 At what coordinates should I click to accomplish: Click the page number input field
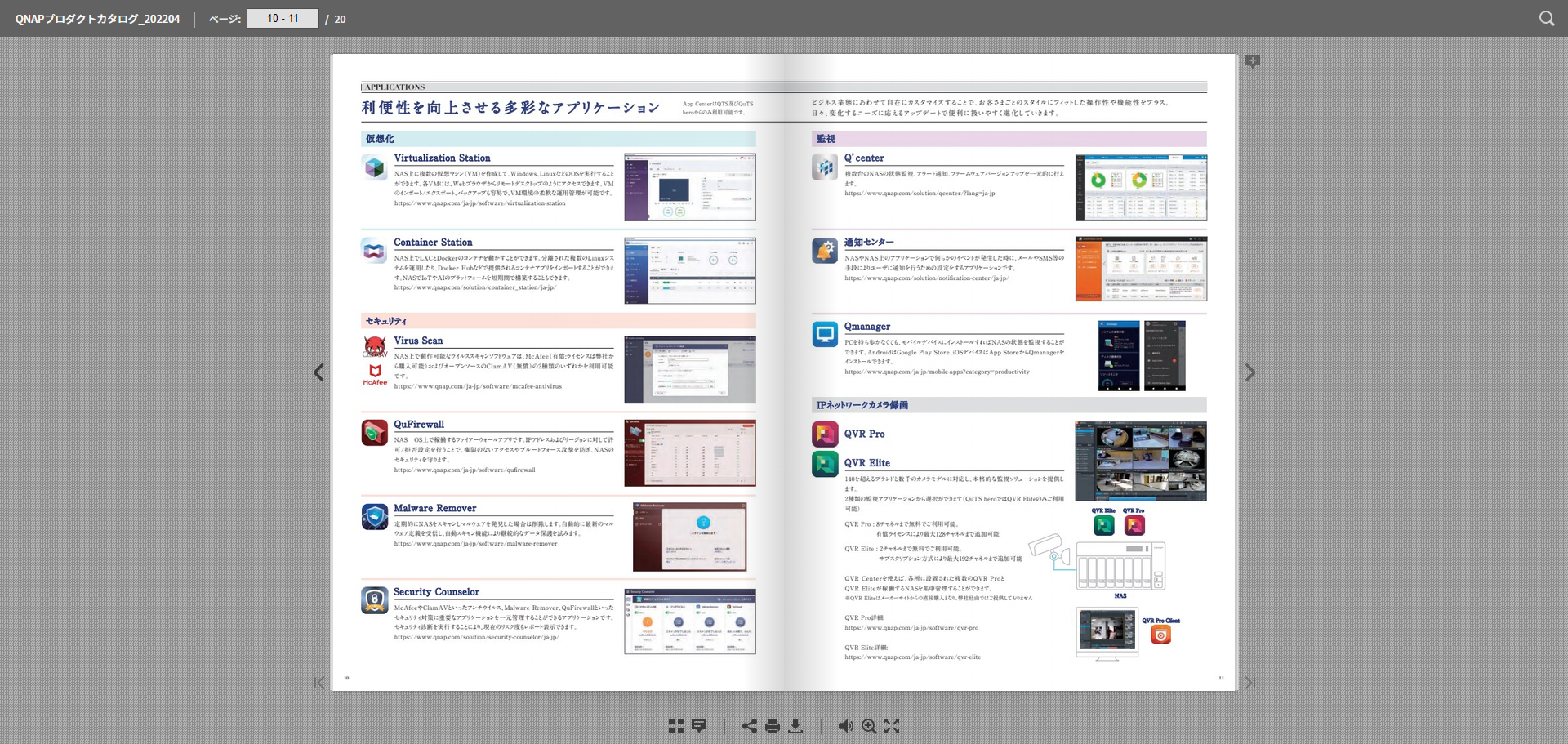[x=283, y=19]
